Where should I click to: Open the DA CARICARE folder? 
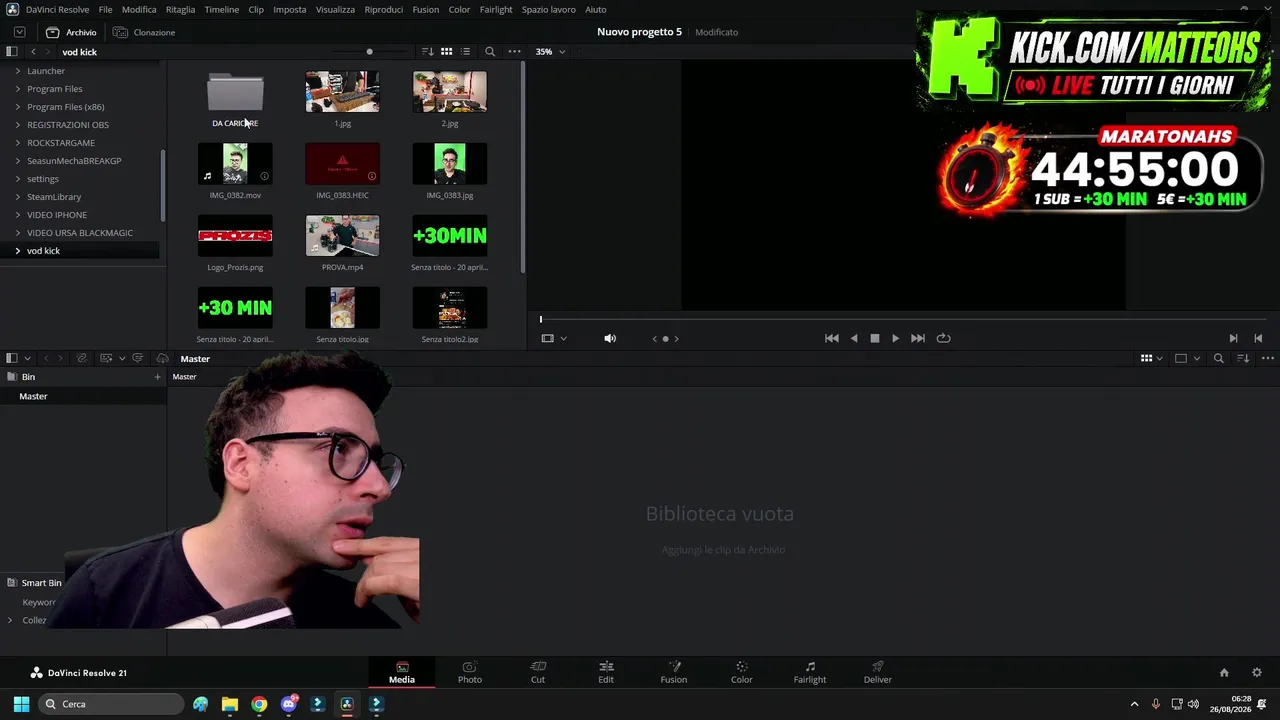click(235, 94)
